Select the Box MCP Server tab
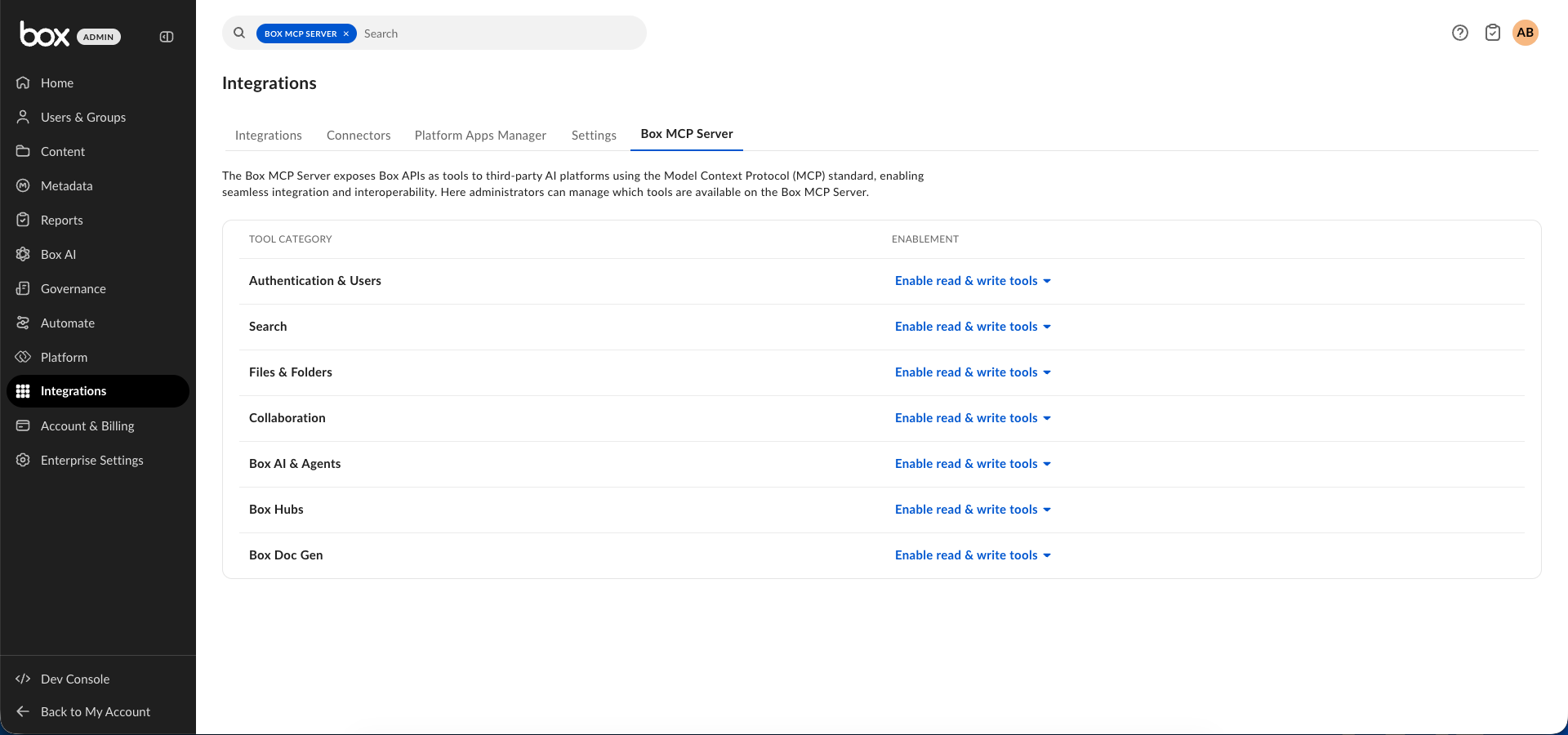The image size is (1568, 735). 687,134
